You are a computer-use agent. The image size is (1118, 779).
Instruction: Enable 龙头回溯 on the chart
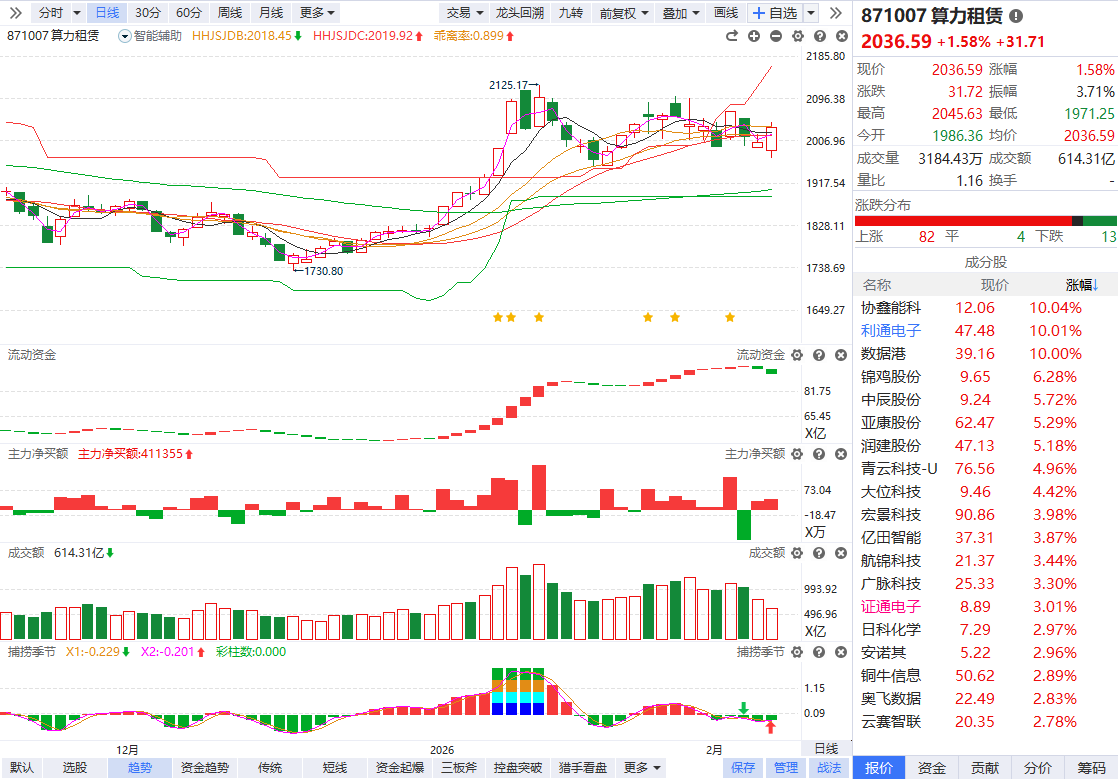[x=520, y=13]
